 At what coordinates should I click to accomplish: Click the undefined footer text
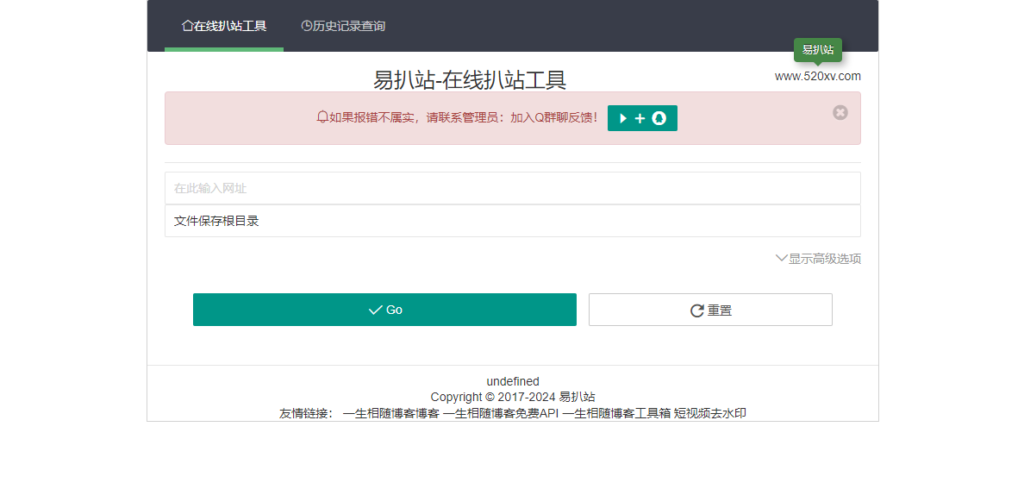click(513, 381)
